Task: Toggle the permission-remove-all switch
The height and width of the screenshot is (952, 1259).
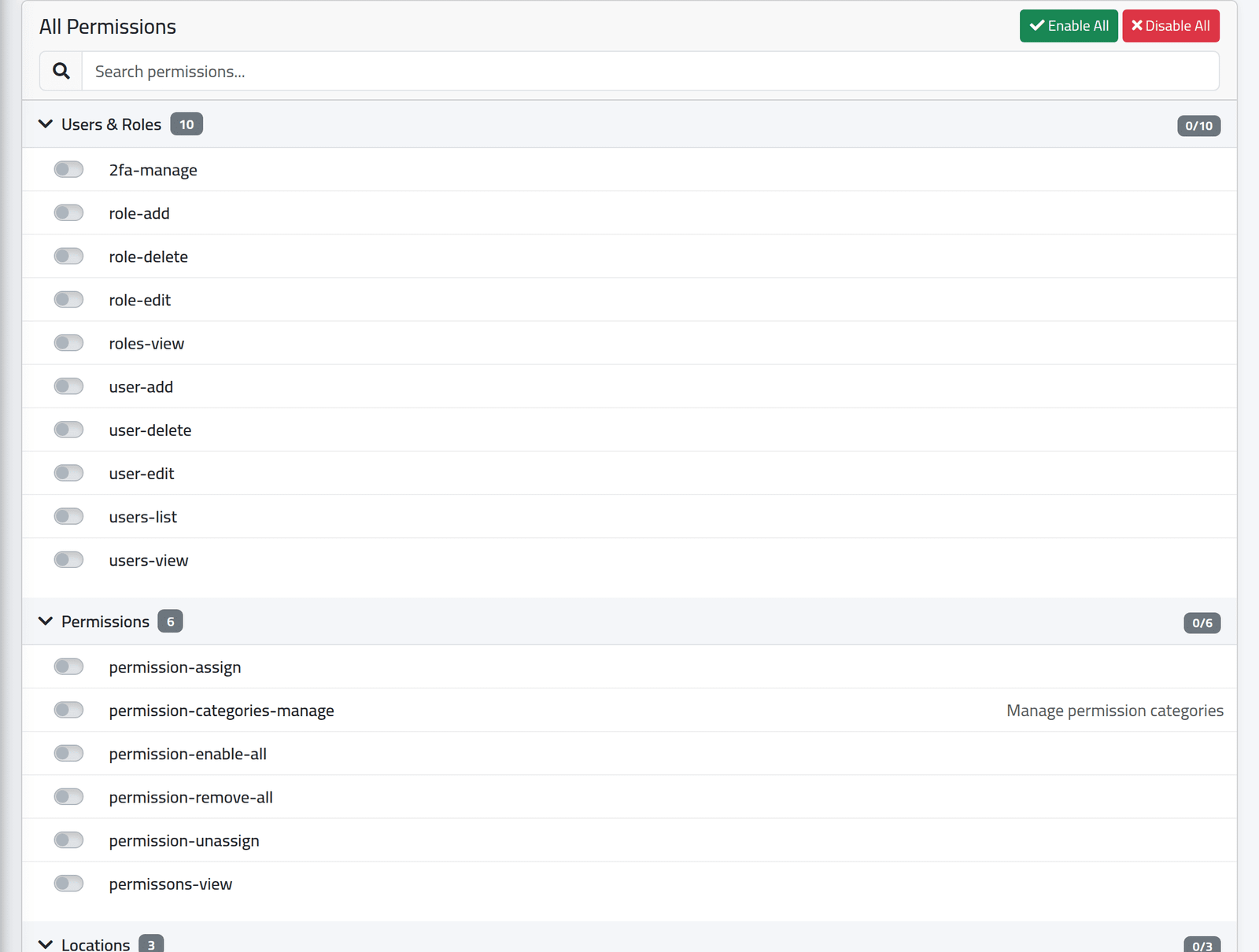Action: pos(68,796)
